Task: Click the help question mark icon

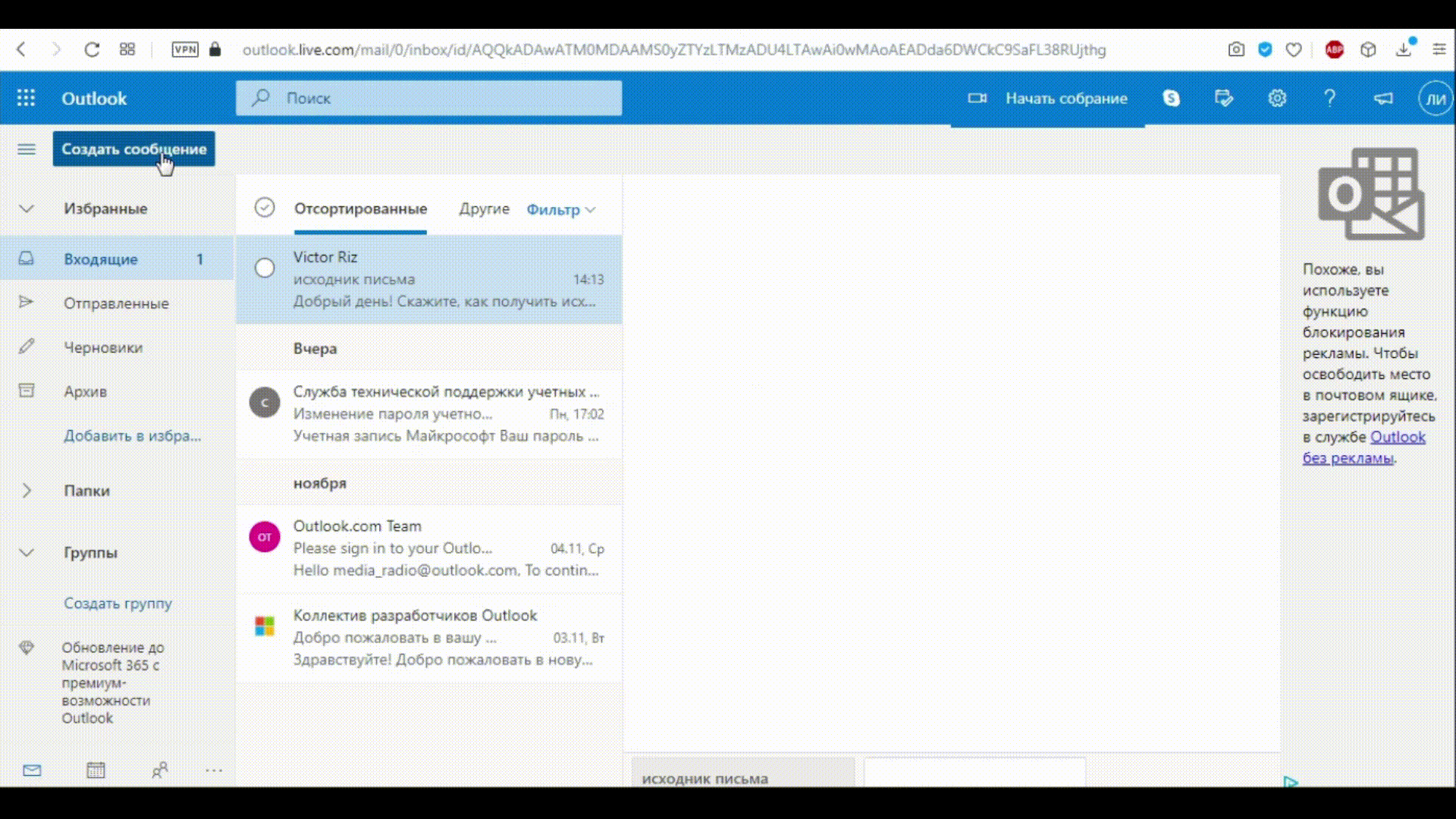Action: point(1329,99)
